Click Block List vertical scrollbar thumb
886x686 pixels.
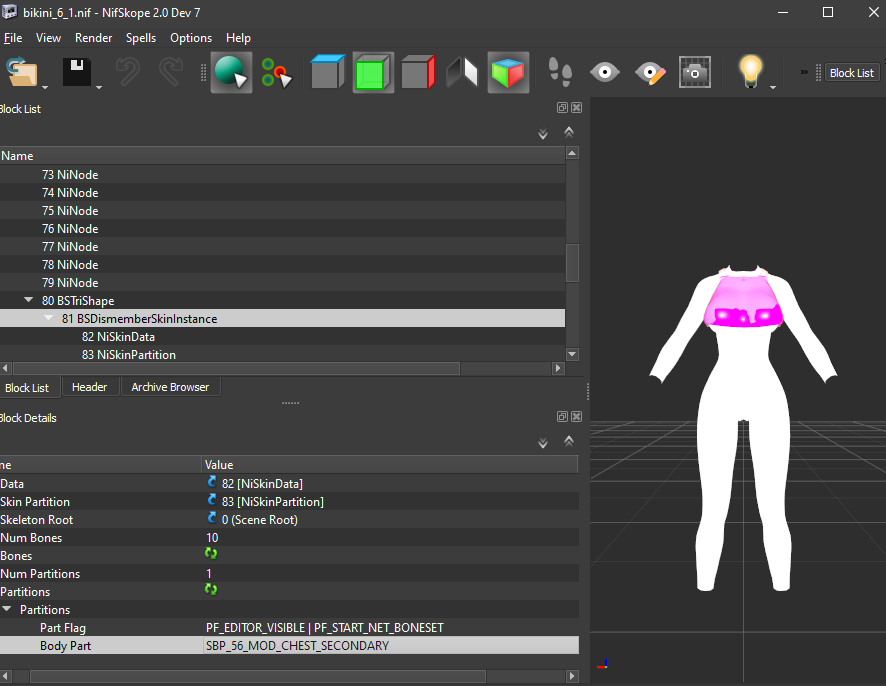pyautogui.click(x=572, y=263)
